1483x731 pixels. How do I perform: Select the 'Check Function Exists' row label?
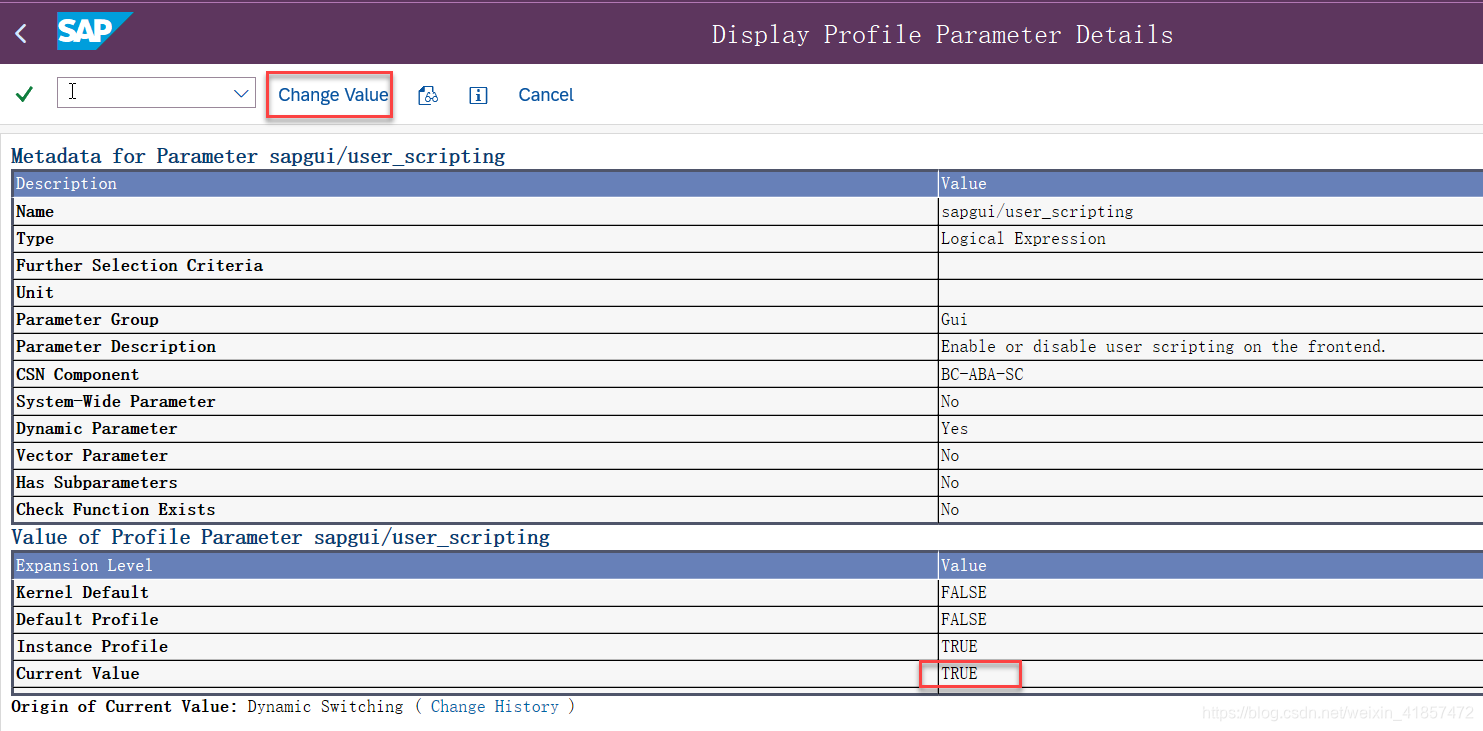tap(116, 509)
